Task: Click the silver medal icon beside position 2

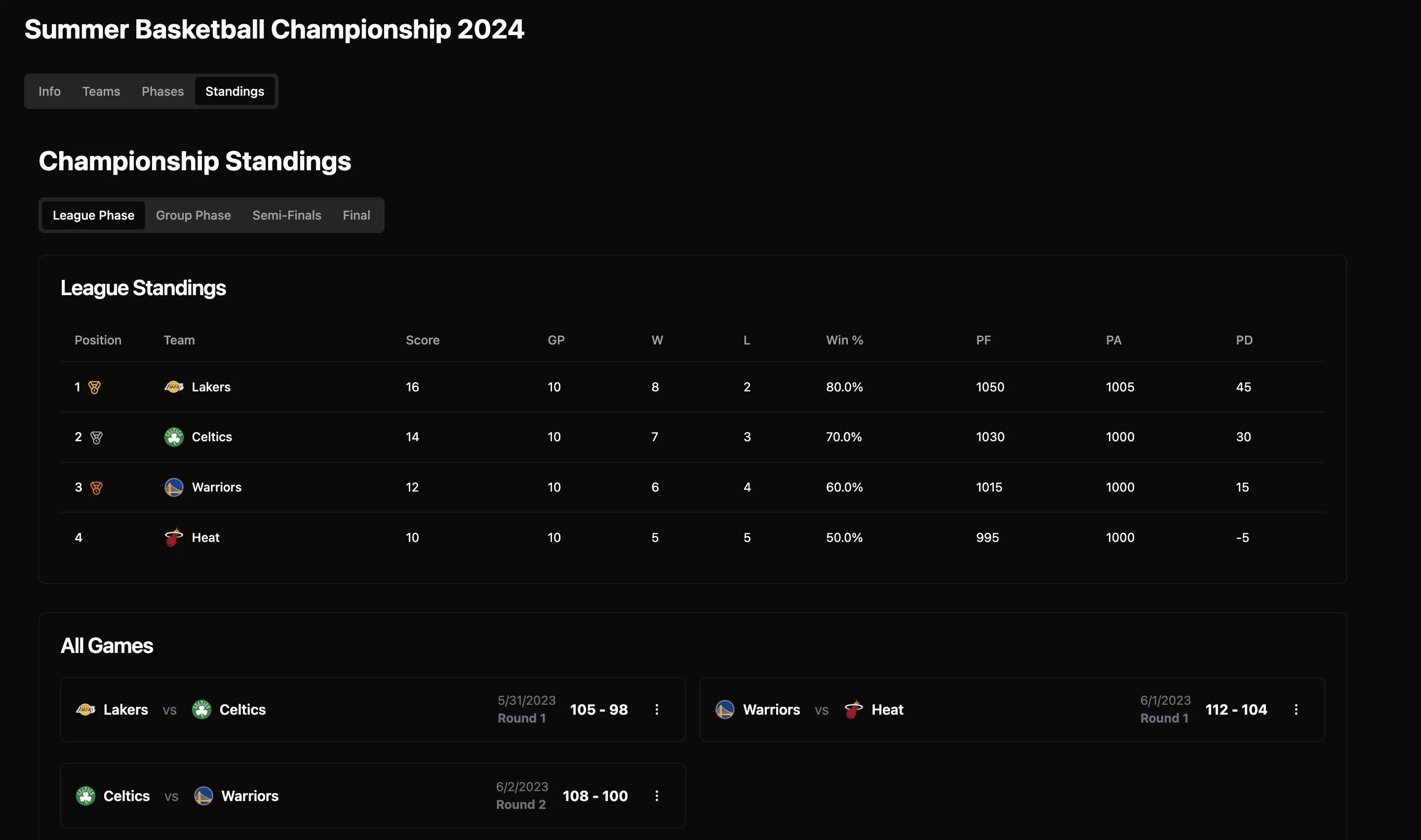Action: (96, 437)
